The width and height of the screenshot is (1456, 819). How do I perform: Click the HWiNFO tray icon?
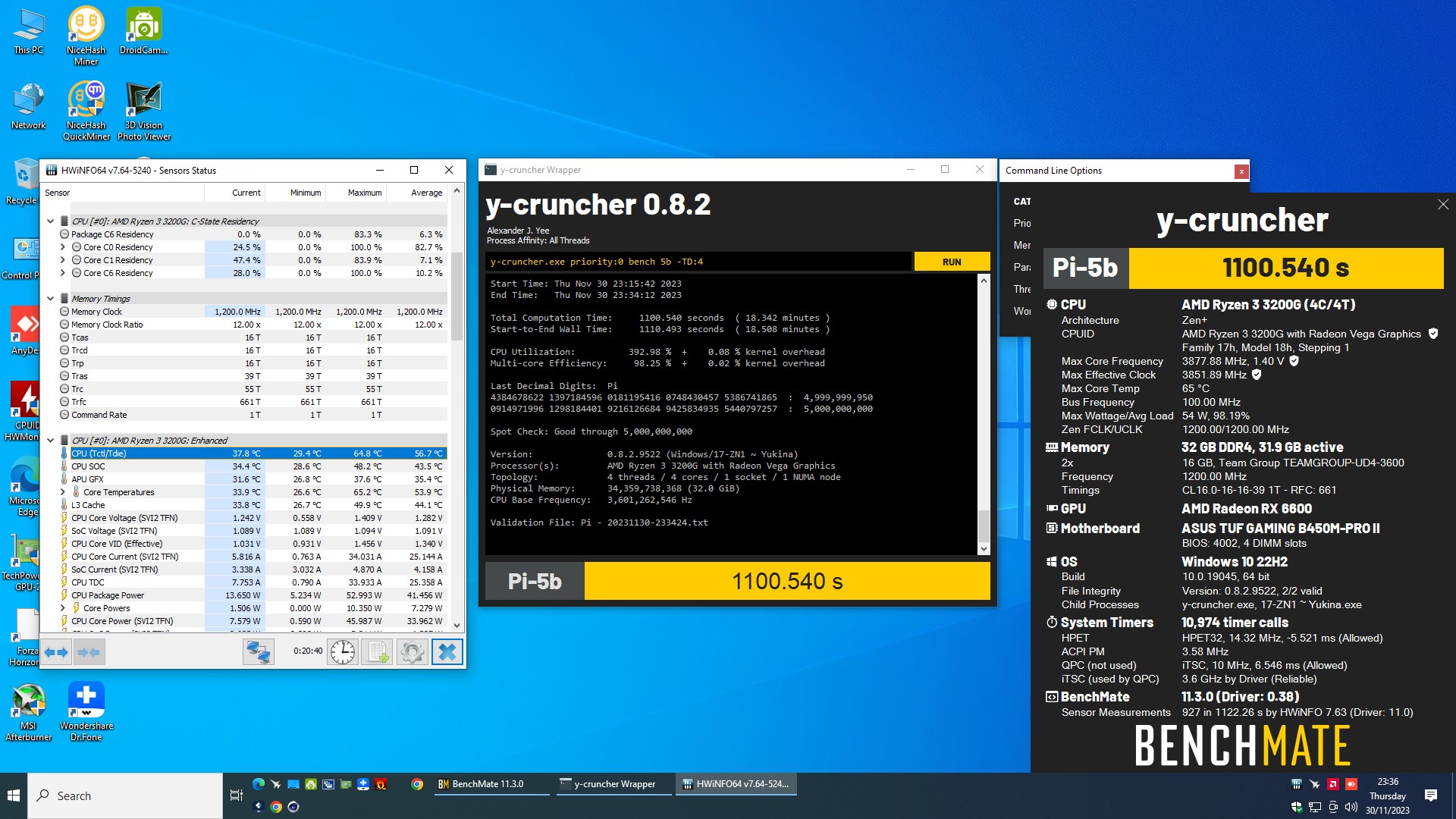click(x=1297, y=784)
